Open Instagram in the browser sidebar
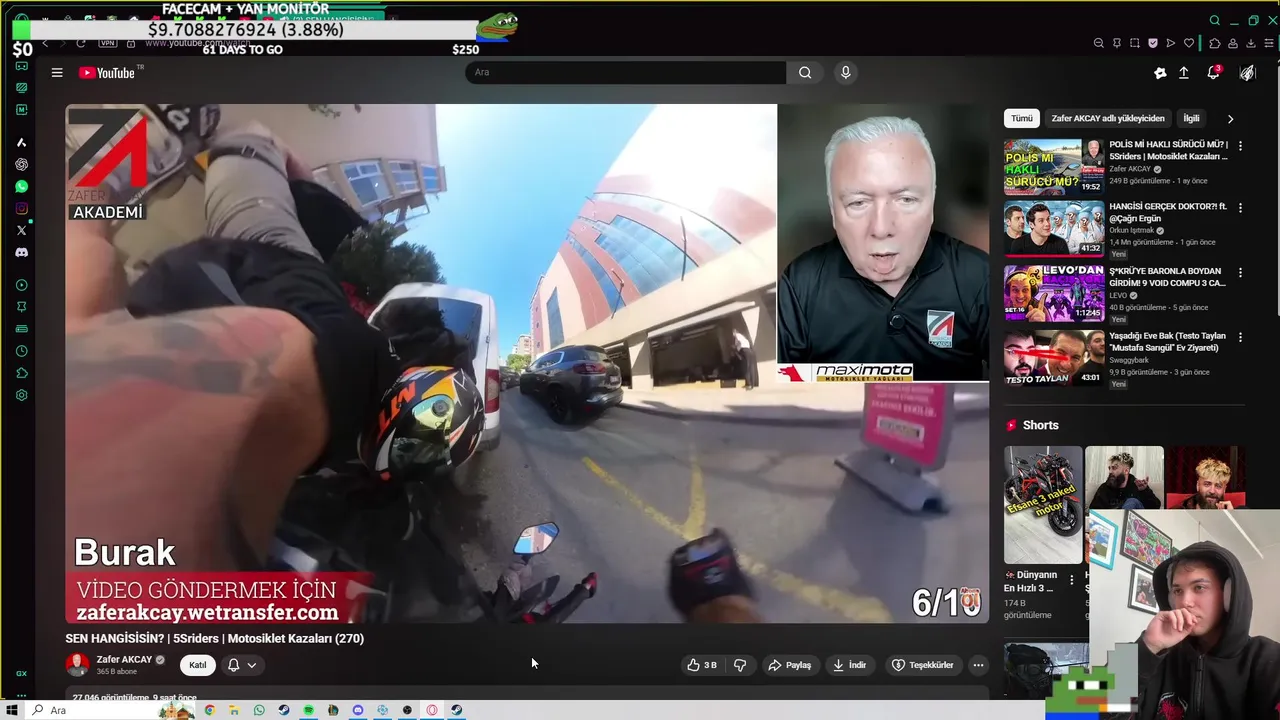Screen dimensions: 1280x720 [x=22, y=209]
